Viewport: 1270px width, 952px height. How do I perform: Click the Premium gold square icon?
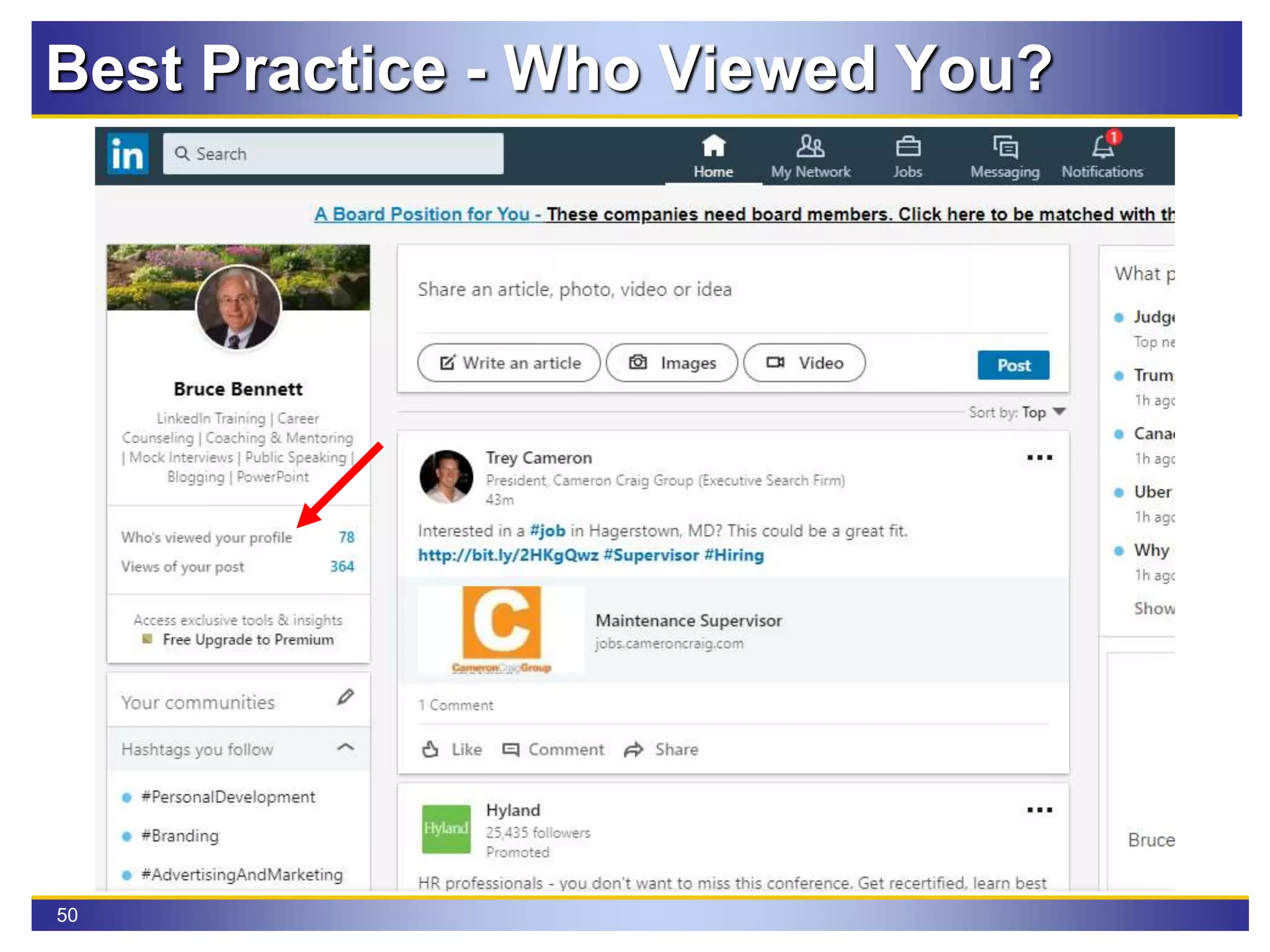coord(147,638)
